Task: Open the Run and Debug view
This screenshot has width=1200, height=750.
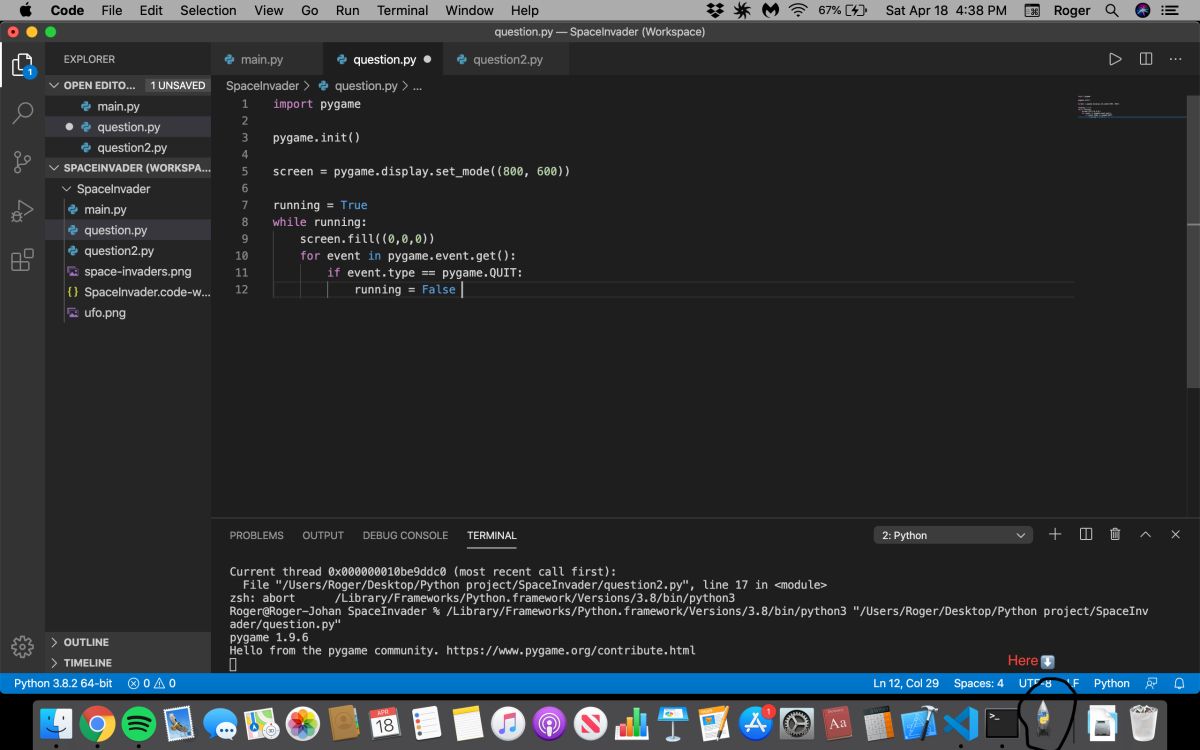Action: (22, 211)
